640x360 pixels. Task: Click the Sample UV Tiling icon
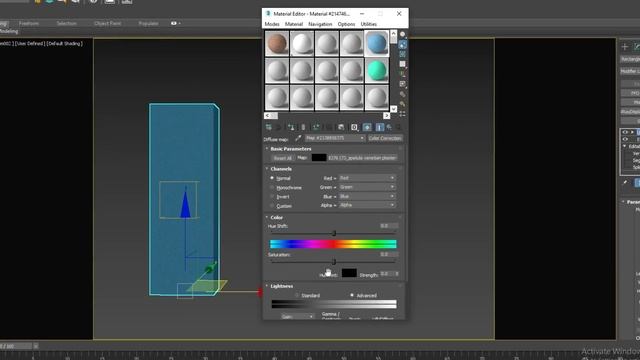[402, 64]
